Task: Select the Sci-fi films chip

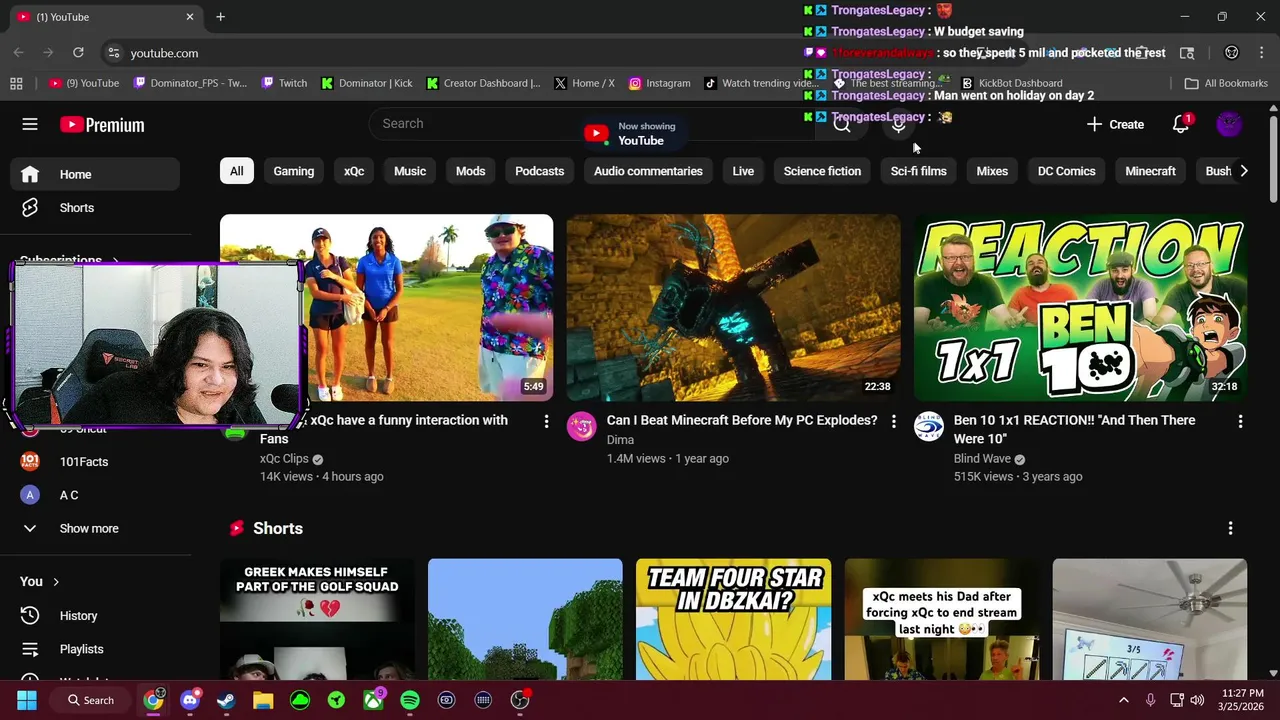Action: pyautogui.click(x=918, y=171)
